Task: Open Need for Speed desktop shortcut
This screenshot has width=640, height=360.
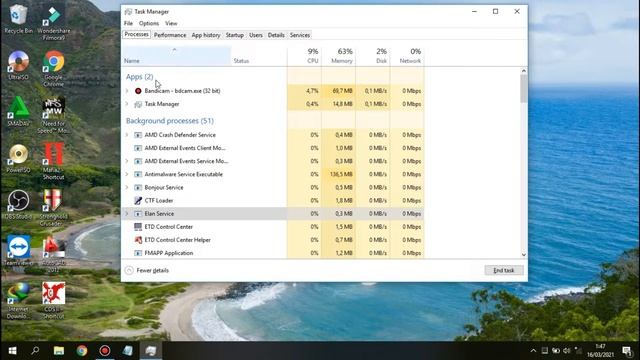Action: click(x=53, y=115)
